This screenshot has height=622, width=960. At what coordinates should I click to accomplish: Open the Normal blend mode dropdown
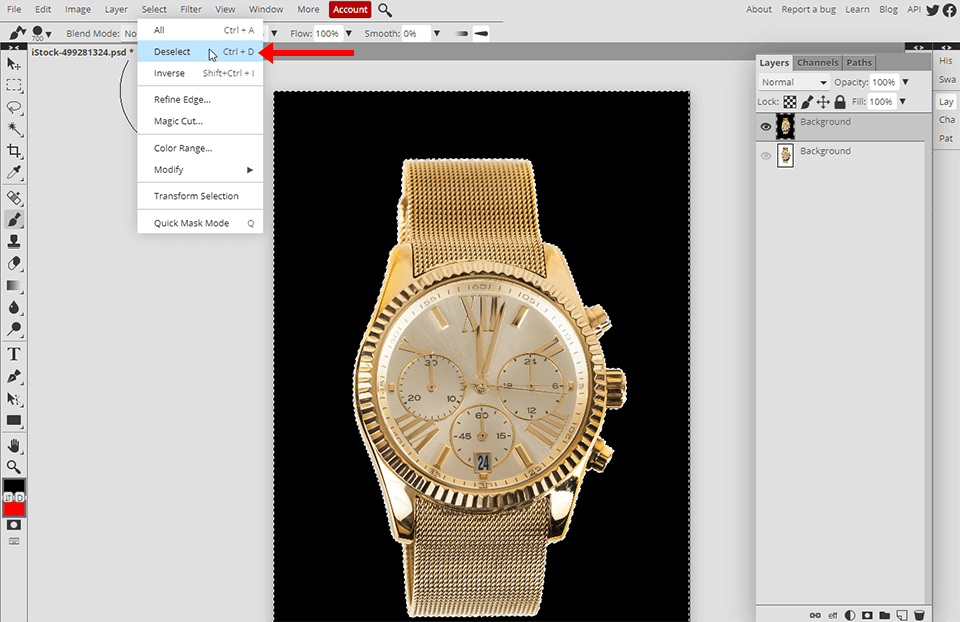(794, 82)
